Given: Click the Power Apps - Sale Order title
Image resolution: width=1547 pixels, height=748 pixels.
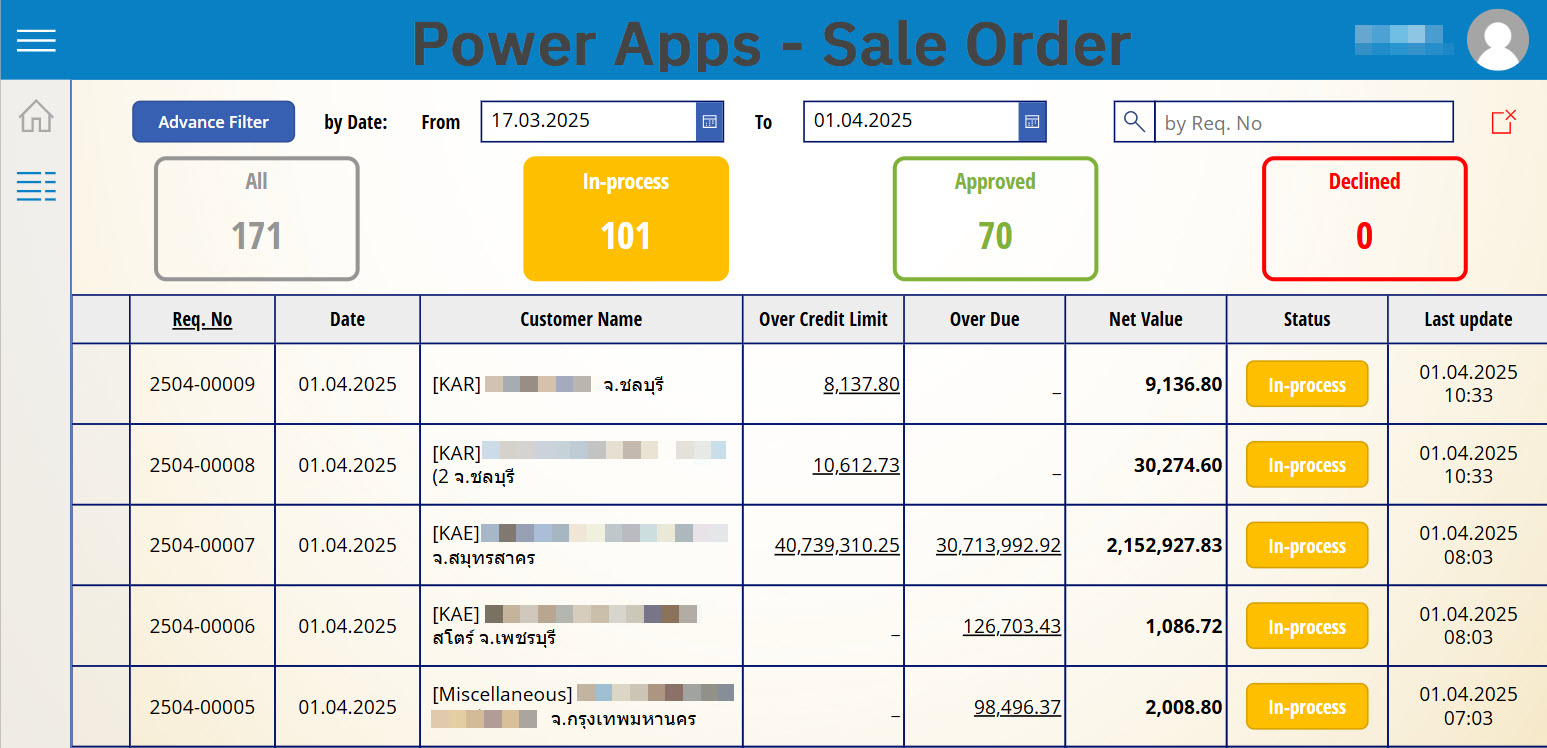Looking at the screenshot, I should click(x=771, y=43).
